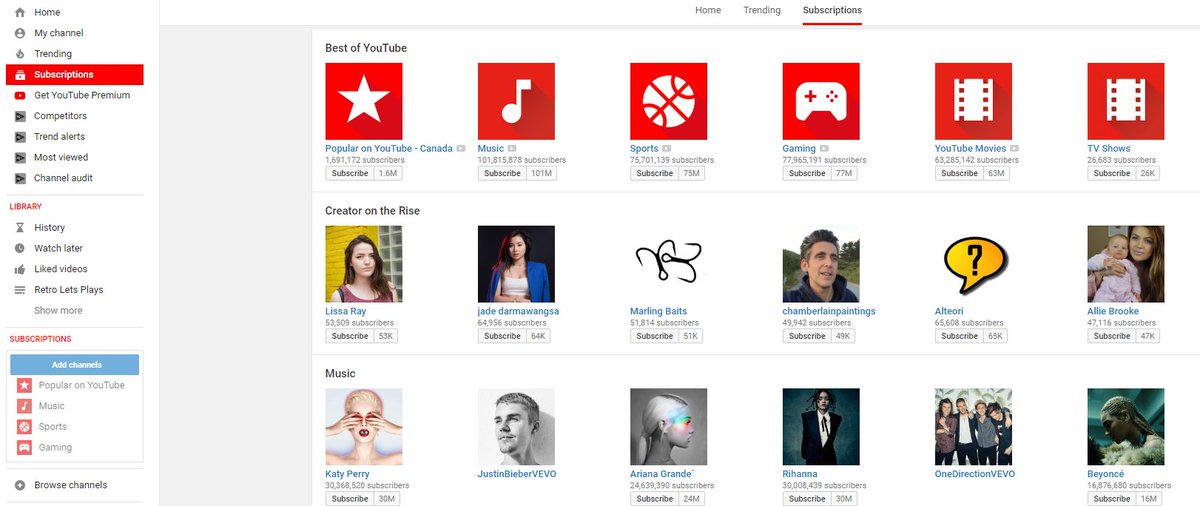Screen dimensions: 1200x506
Task: Select the Subscriptions tab at top
Action: (832, 10)
